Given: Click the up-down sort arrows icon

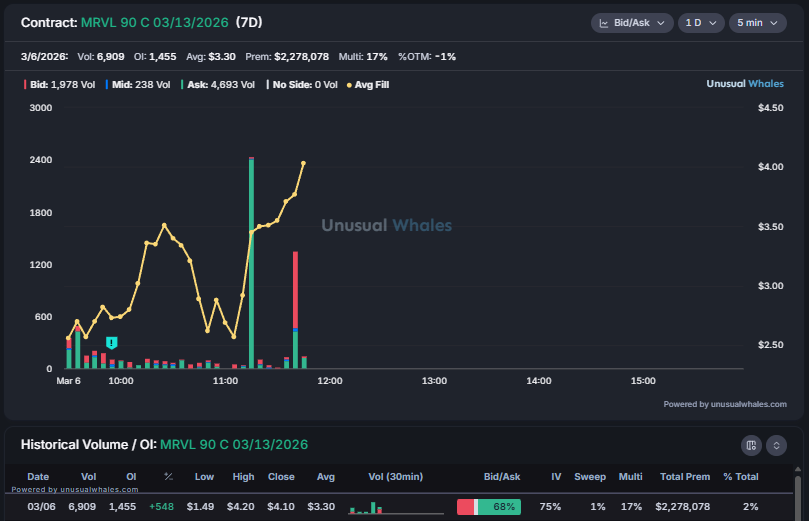Looking at the screenshot, I should pos(777,445).
